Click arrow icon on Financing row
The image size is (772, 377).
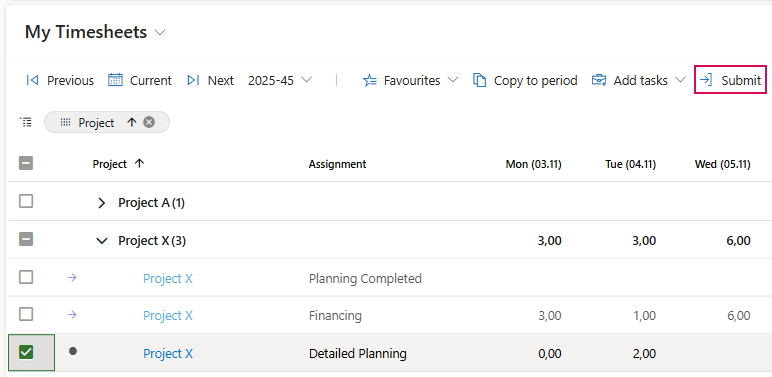click(72, 314)
